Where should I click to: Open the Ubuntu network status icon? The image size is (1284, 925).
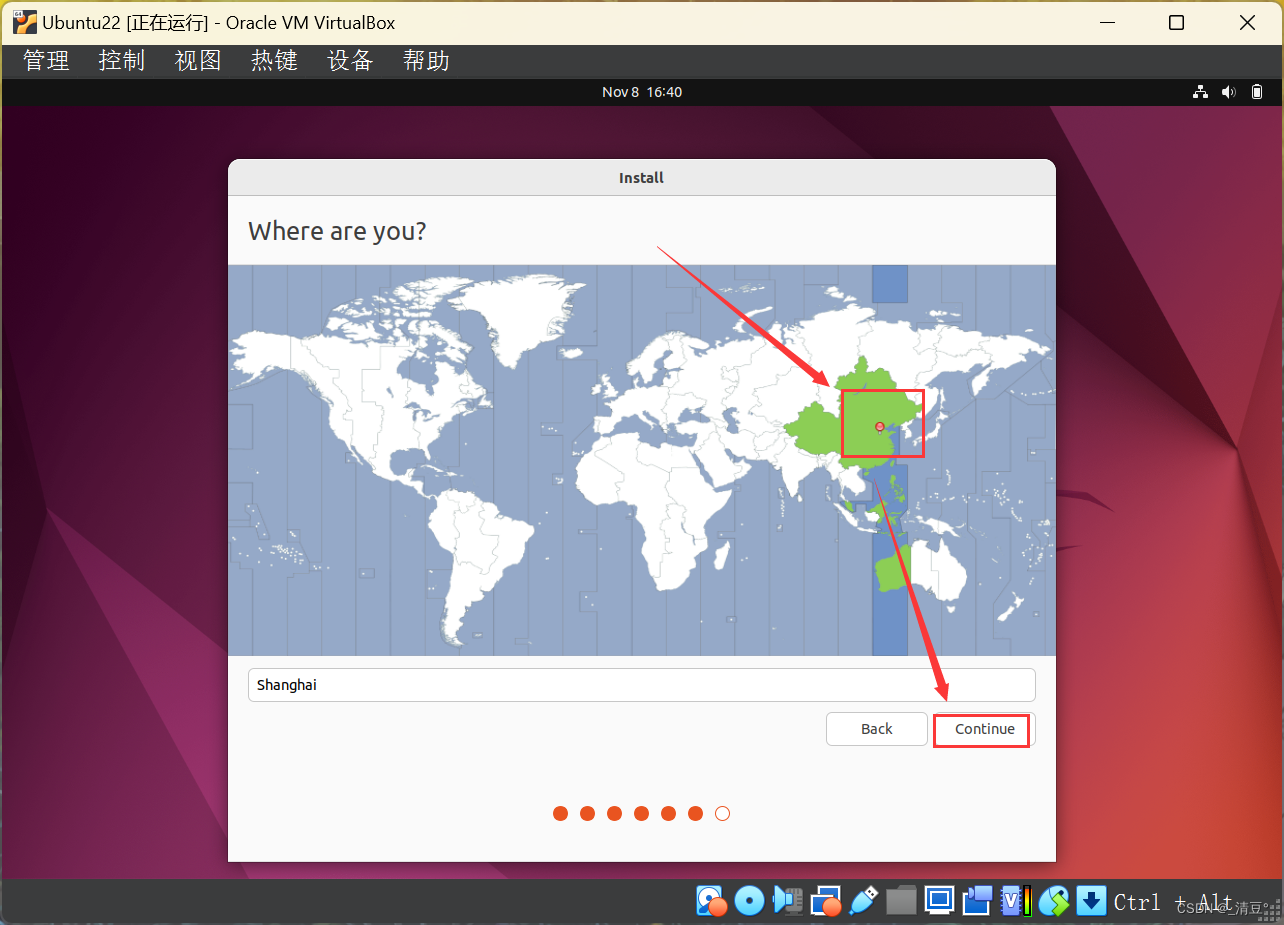(x=1200, y=92)
